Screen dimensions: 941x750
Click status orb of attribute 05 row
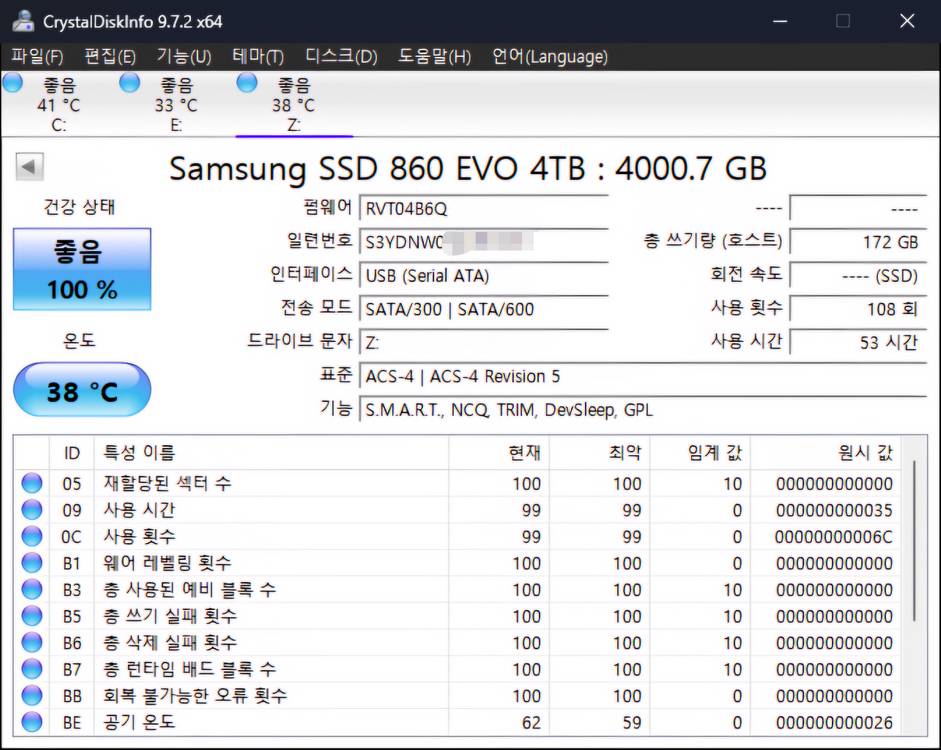[32, 483]
